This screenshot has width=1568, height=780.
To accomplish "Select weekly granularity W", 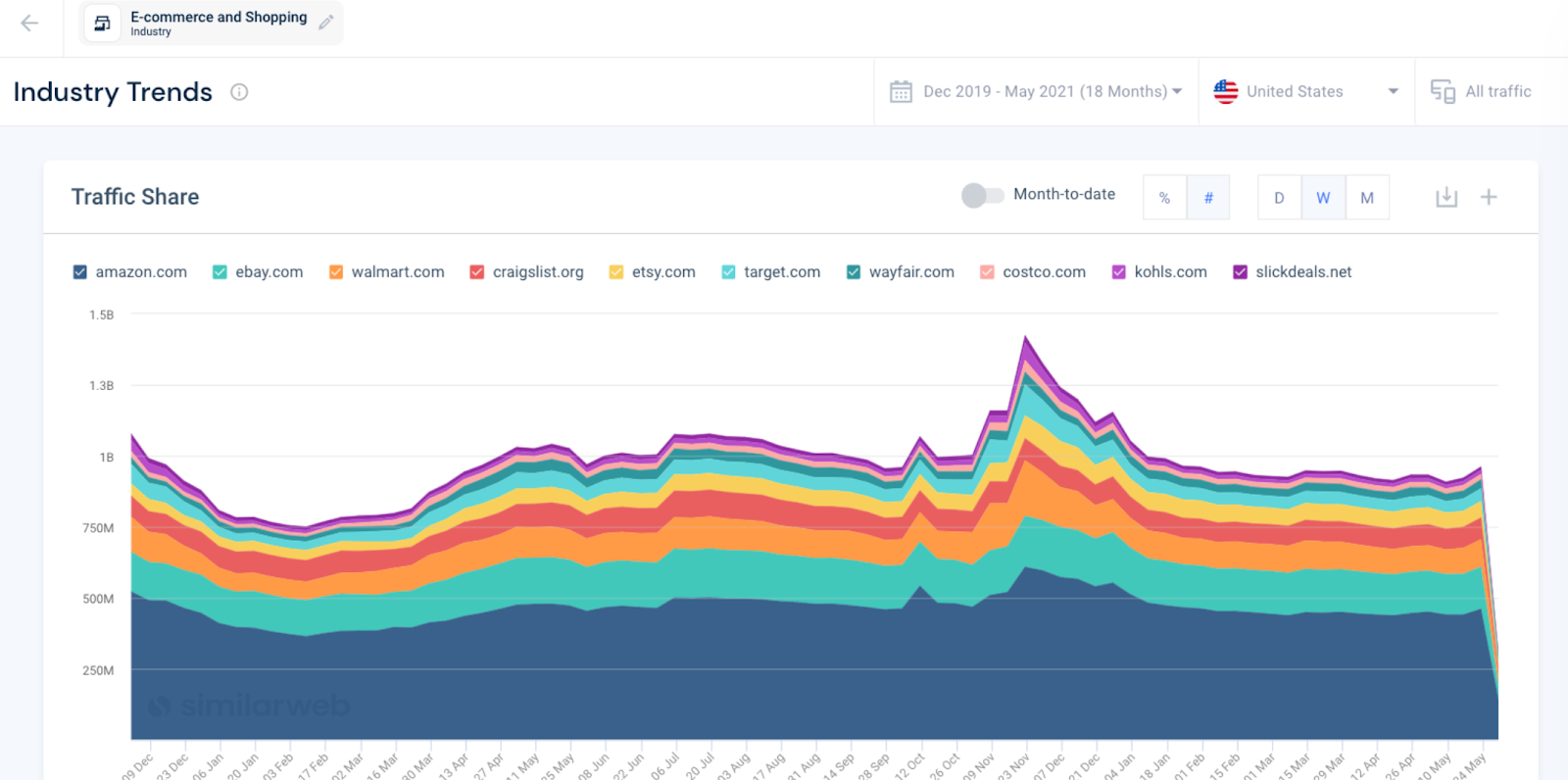I will click(x=1323, y=197).
